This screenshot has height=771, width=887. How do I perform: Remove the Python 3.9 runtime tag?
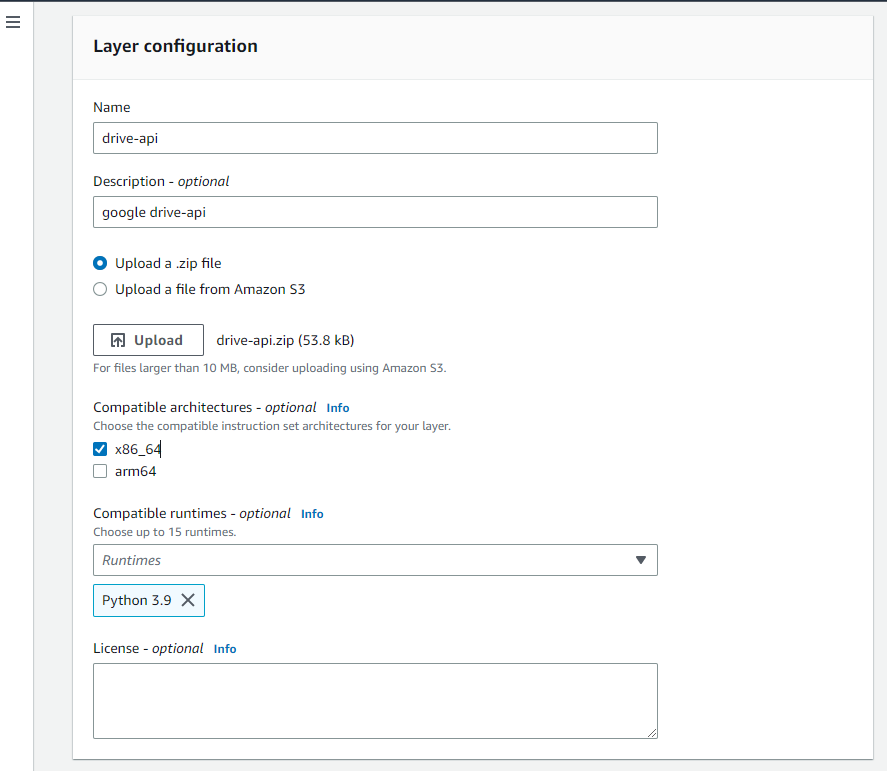pos(187,600)
